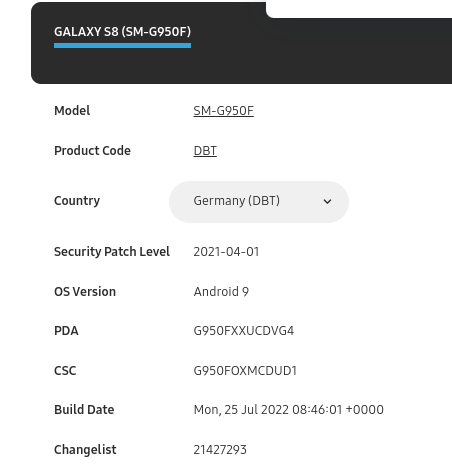Click the OS Version label
The image size is (452, 466).
85,292
